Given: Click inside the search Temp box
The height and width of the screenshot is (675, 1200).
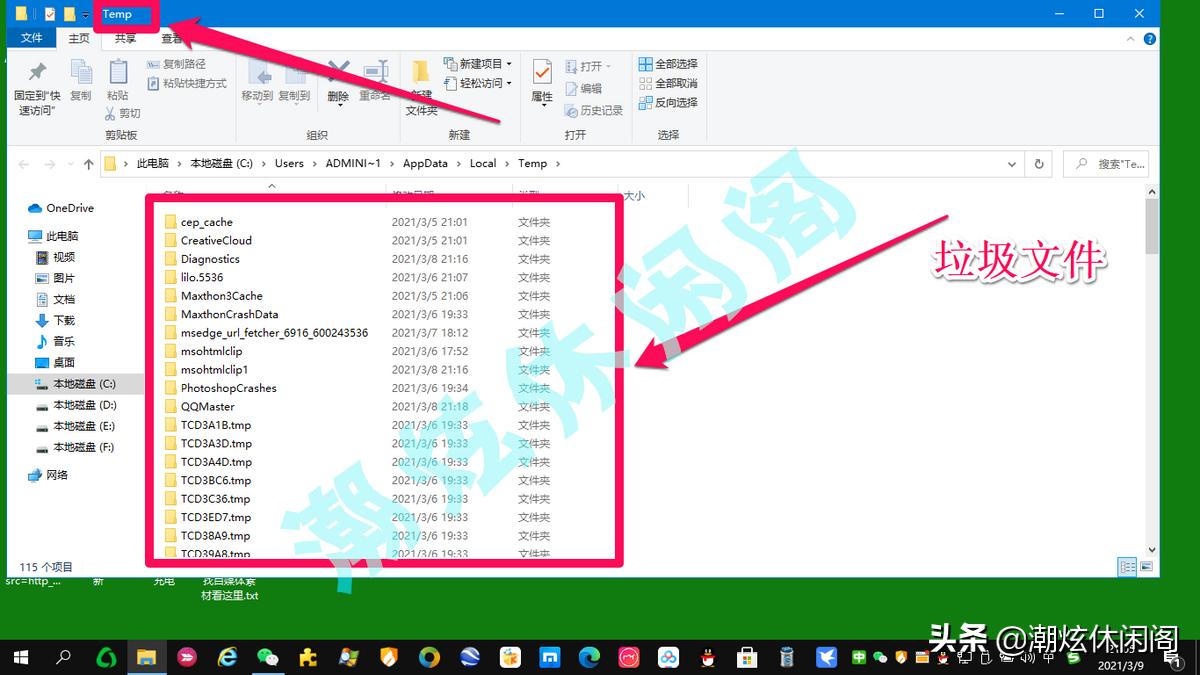Looking at the screenshot, I should [1110, 163].
